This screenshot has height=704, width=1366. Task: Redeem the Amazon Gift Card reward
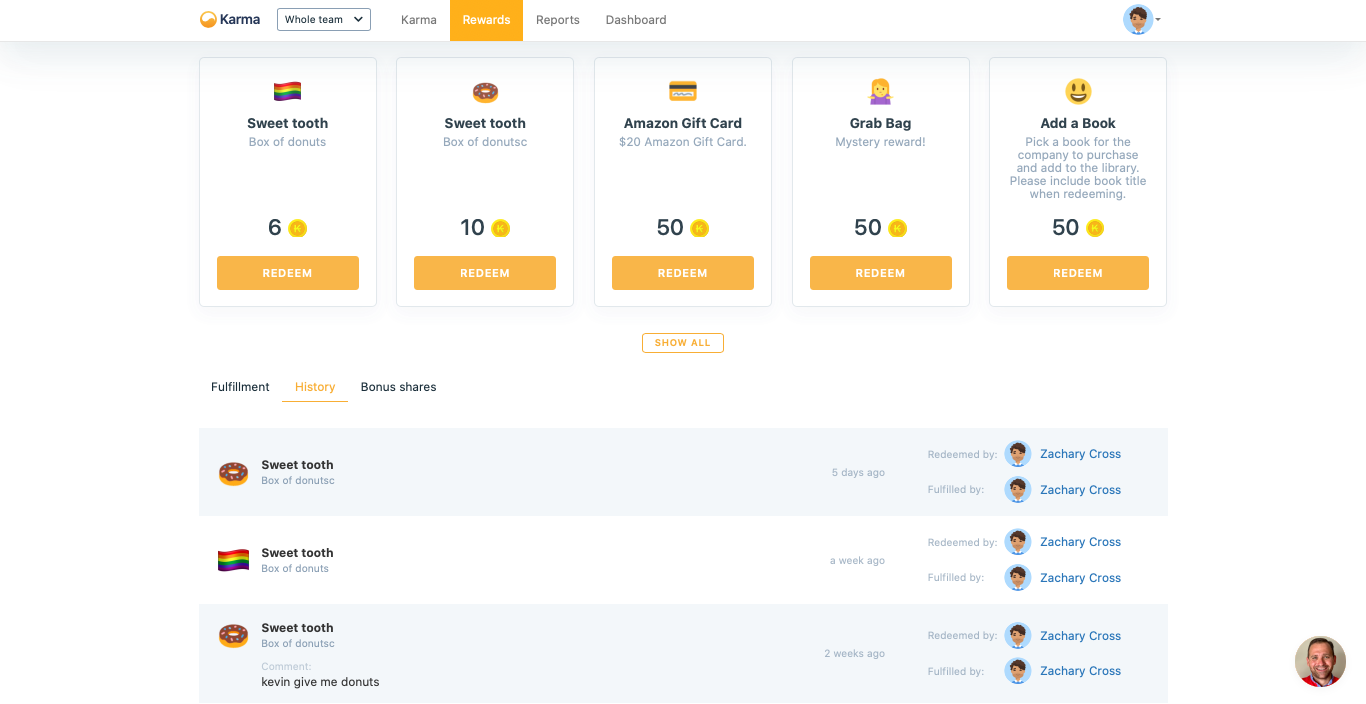(x=683, y=273)
